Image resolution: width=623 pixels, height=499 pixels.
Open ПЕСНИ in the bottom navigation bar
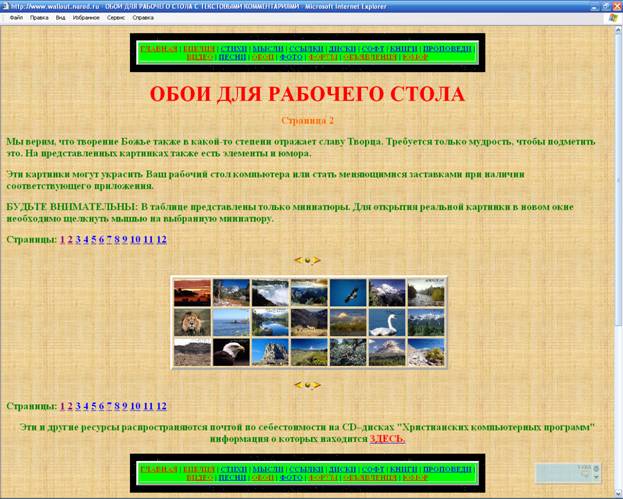pyautogui.click(x=232, y=478)
